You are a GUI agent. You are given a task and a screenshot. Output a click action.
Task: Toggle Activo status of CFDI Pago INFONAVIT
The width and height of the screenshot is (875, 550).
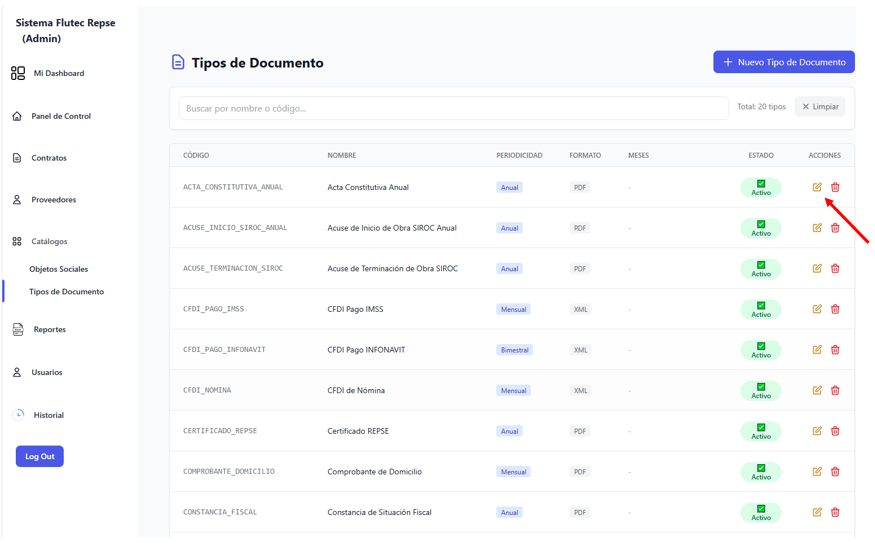pyautogui.click(x=761, y=350)
